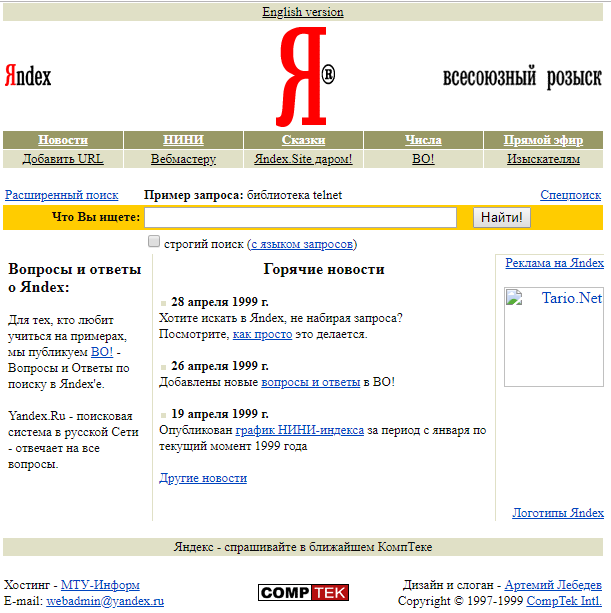Open the Сказки menu item
The width and height of the screenshot is (611, 613).
[303, 140]
